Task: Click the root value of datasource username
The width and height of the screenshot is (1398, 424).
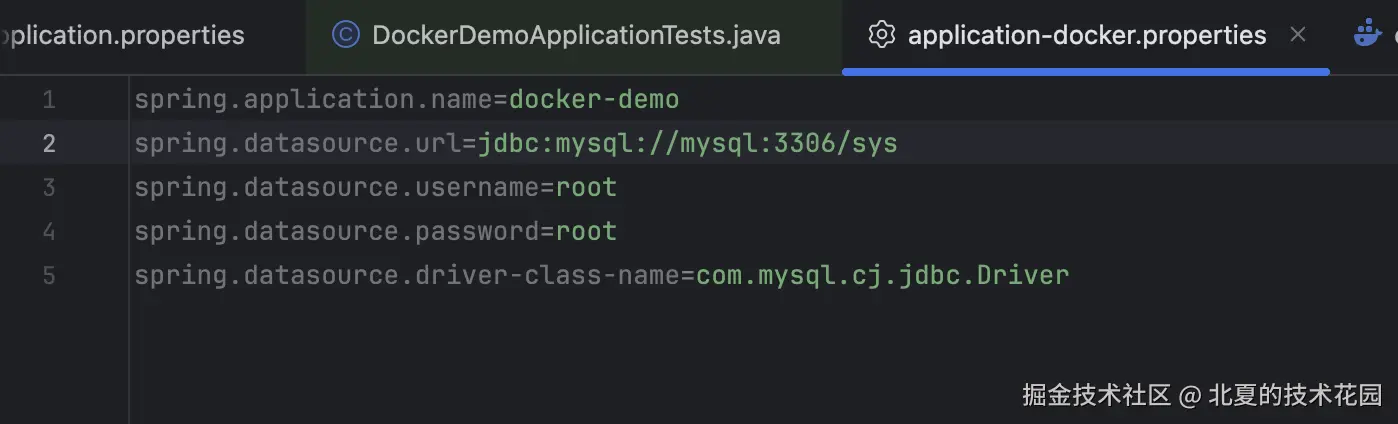Action: pos(587,188)
